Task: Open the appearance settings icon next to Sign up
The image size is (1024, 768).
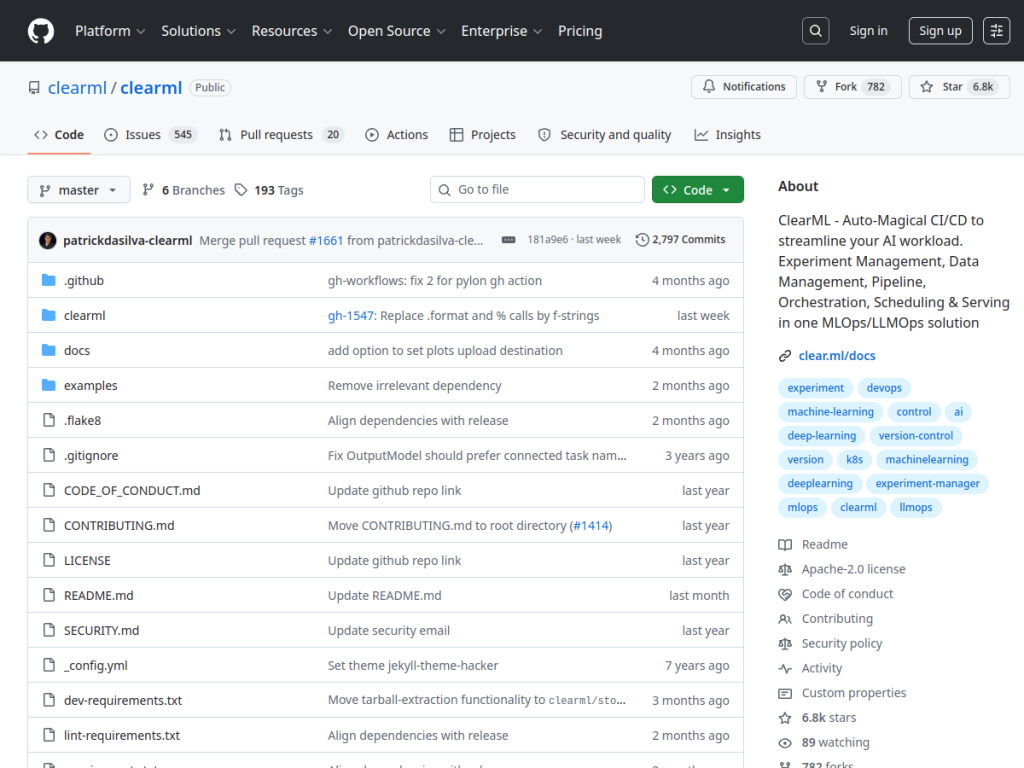Action: click(x=997, y=31)
